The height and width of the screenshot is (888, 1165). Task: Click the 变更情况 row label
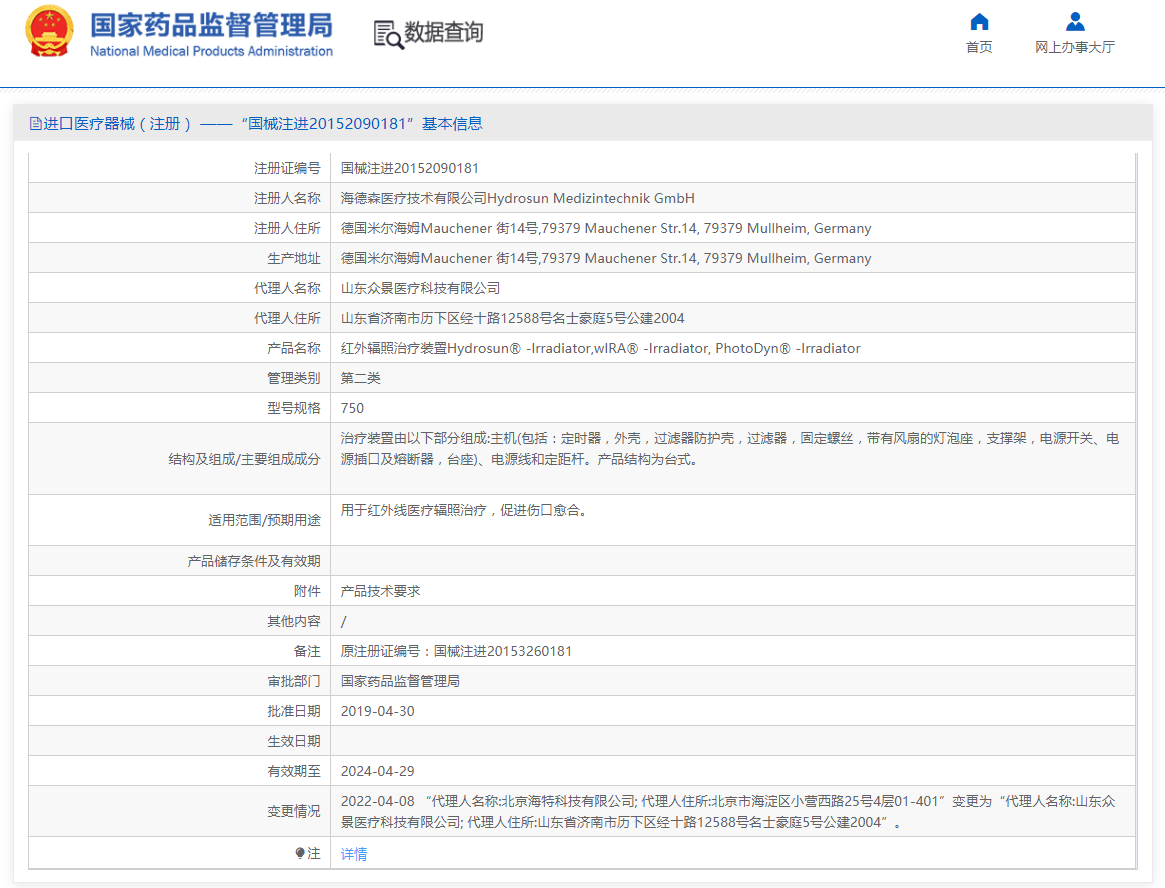click(x=294, y=811)
